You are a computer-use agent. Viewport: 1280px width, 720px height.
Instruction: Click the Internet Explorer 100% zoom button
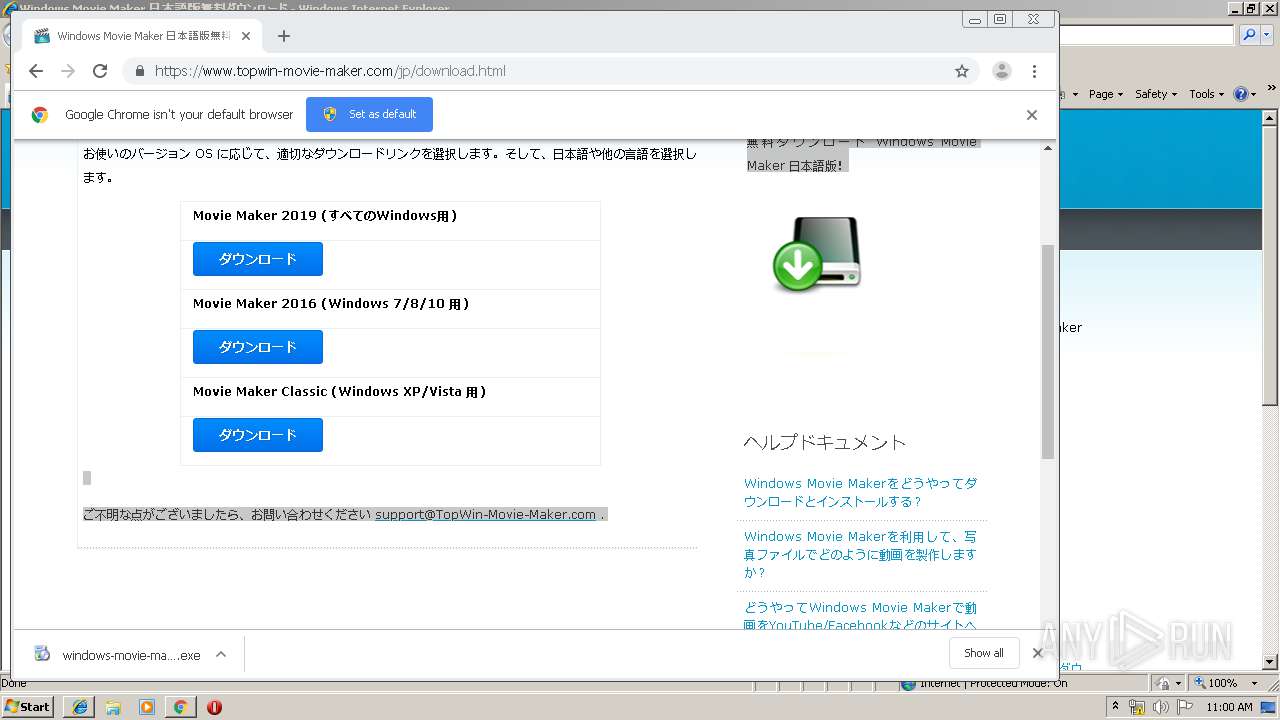click(1215, 683)
